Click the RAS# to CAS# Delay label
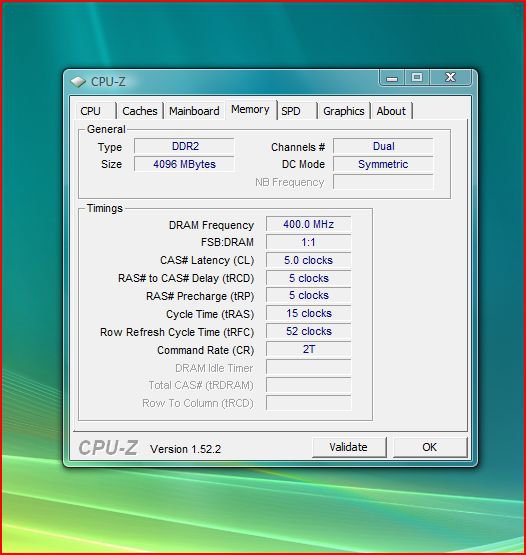526x555 pixels. [186, 279]
